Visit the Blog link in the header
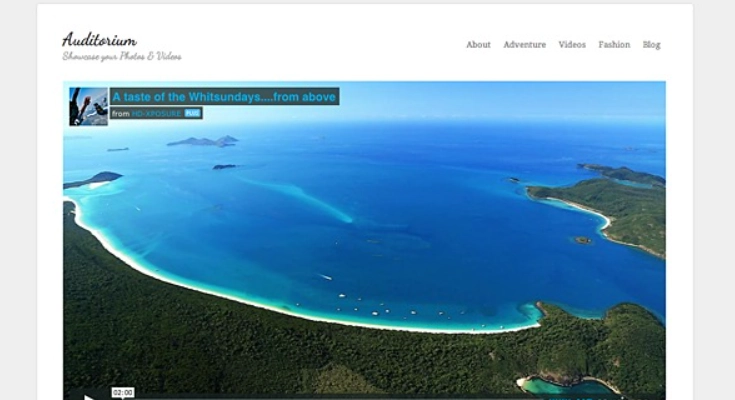Image resolution: width=735 pixels, height=400 pixels. coord(651,45)
